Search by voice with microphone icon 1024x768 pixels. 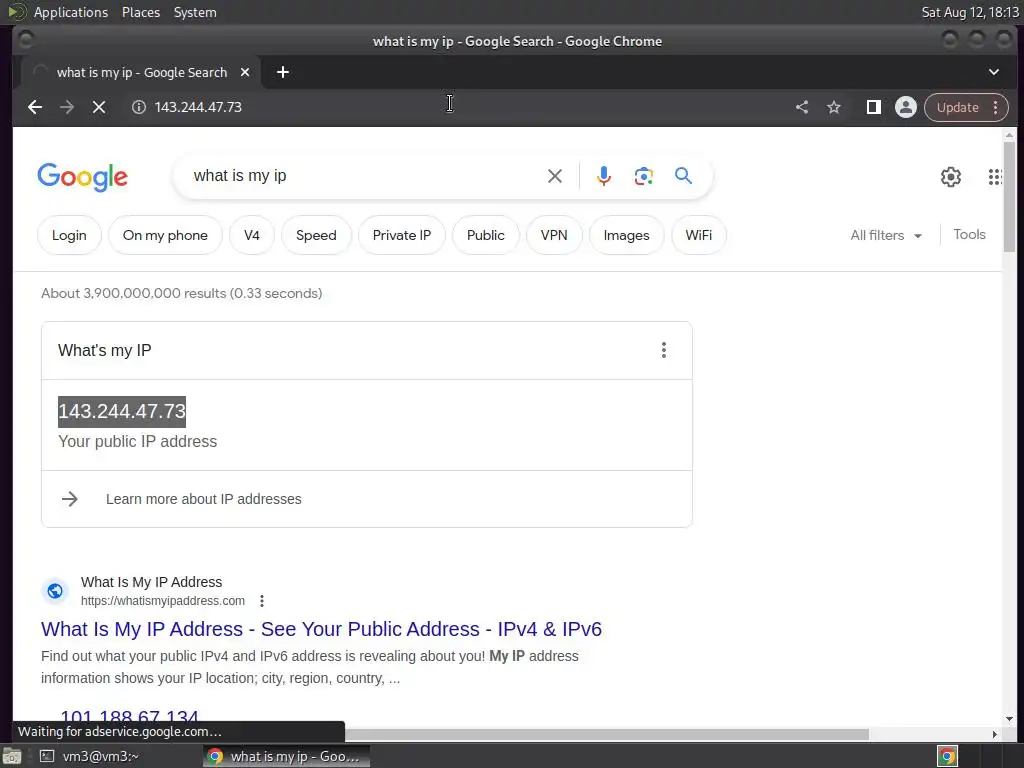coord(603,176)
